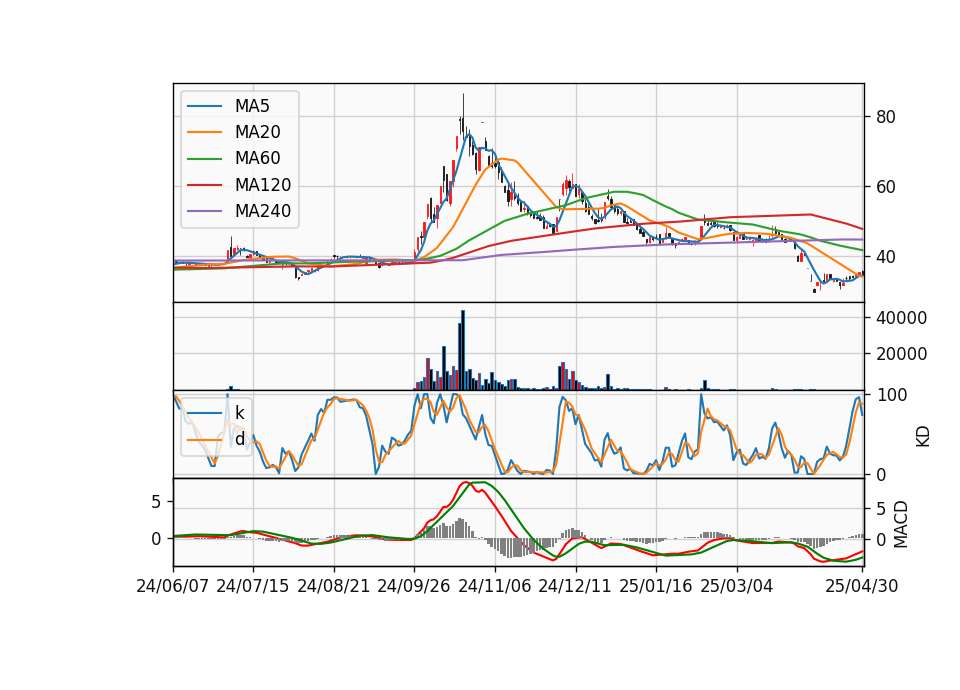The image size is (960, 690).
Task: Click the price axis value 80
Action: pyautogui.click(x=885, y=117)
